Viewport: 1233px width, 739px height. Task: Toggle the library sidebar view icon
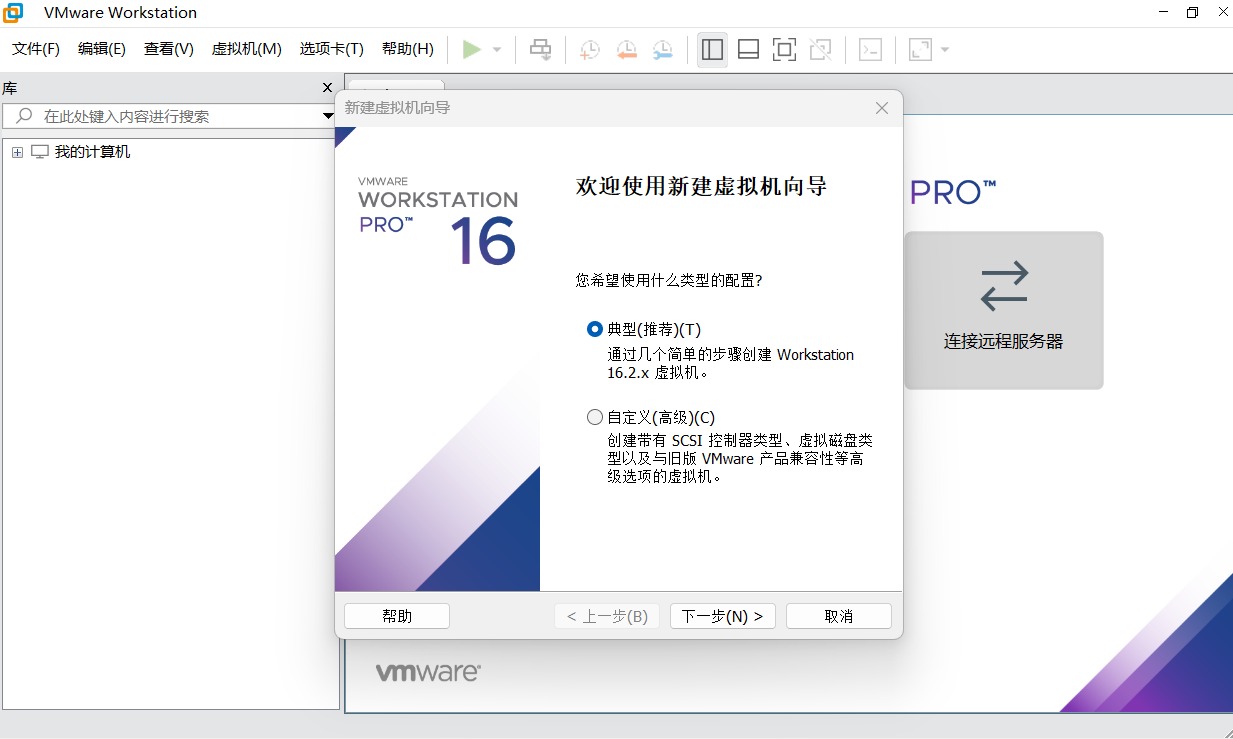pyautogui.click(x=712, y=49)
